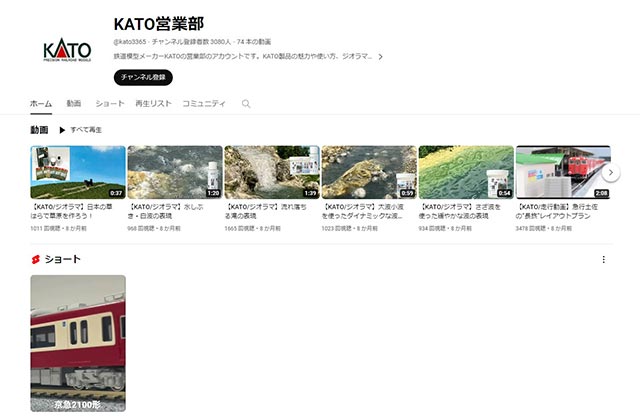Open the 1:20 water splash video thumbnail
This screenshot has height=416, width=640.
pos(175,172)
